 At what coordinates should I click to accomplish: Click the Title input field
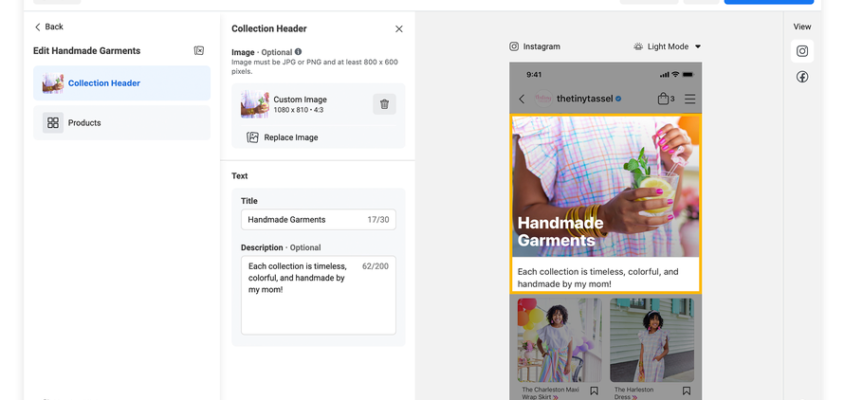[x=318, y=220]
